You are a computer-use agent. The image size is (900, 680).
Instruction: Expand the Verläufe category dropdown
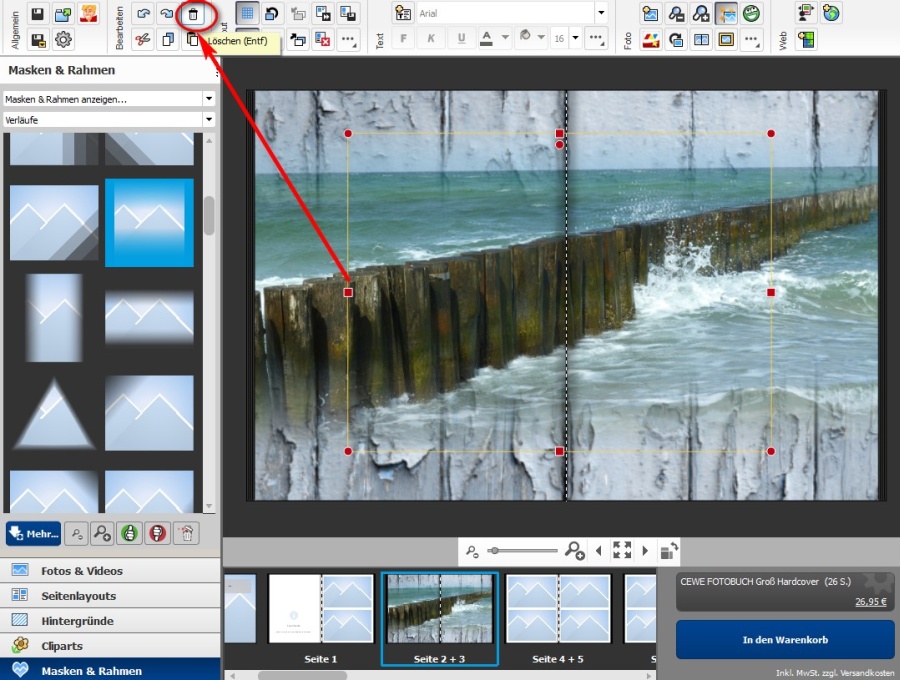coord(109,120)
